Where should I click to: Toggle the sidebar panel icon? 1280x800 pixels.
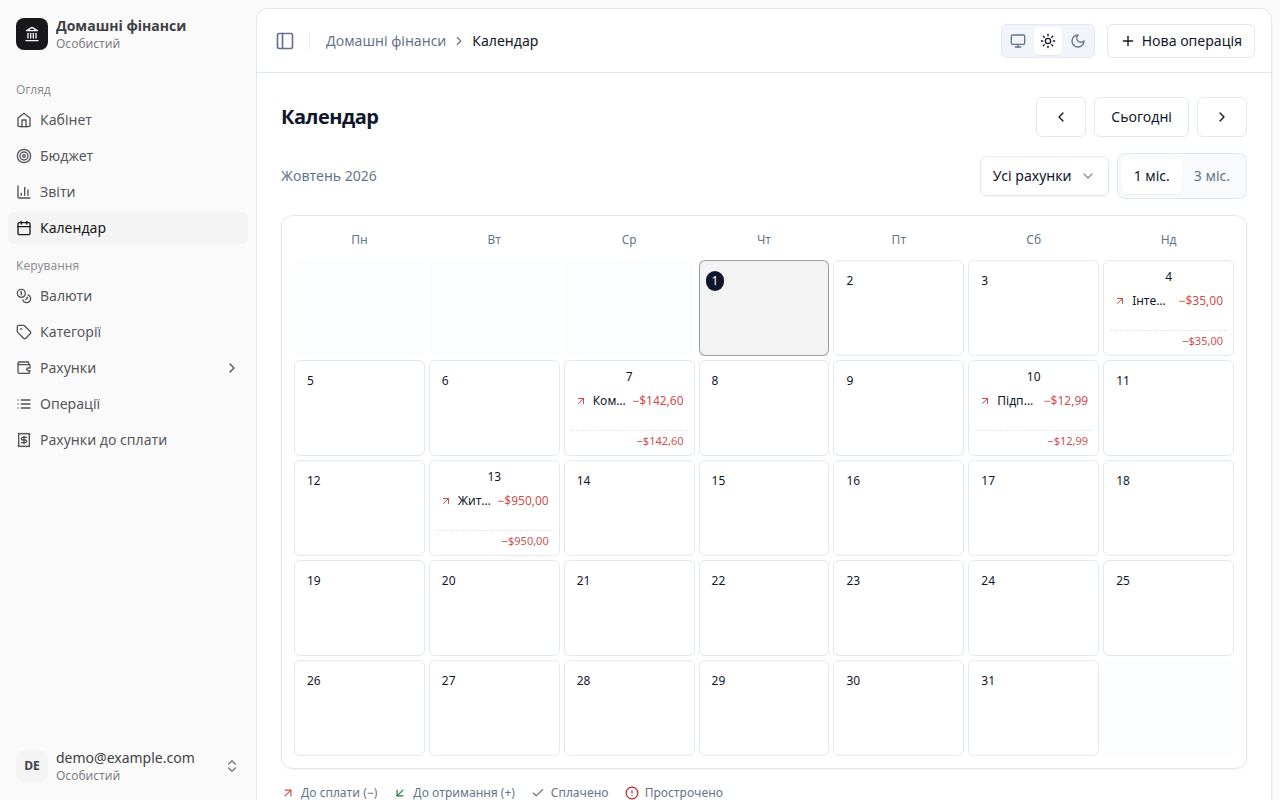(x=285, y=41)
